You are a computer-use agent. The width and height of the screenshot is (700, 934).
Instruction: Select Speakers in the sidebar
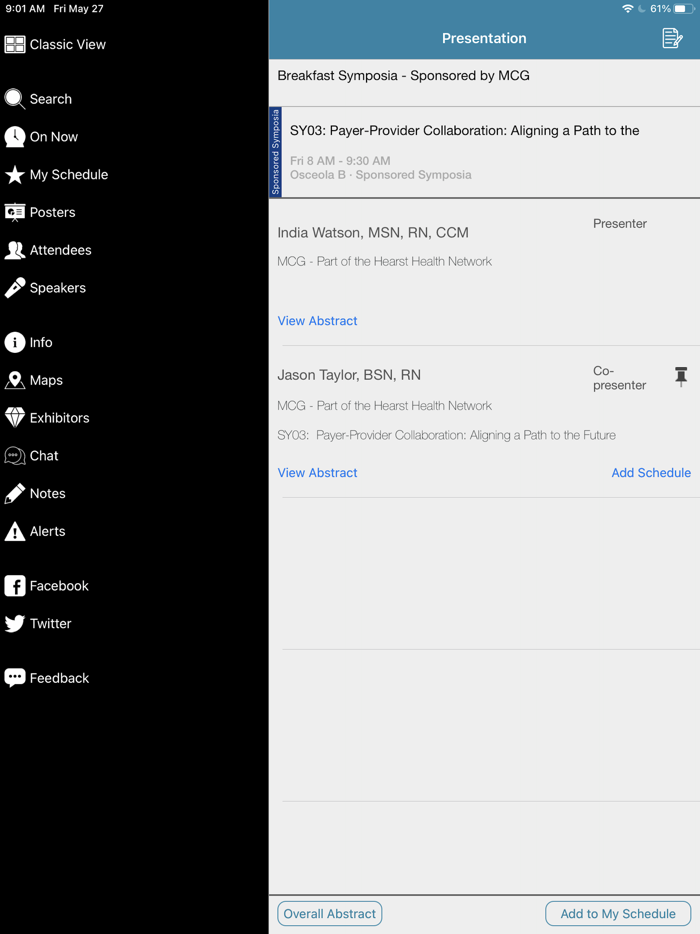pyautogui.click(x=57, y=288)
